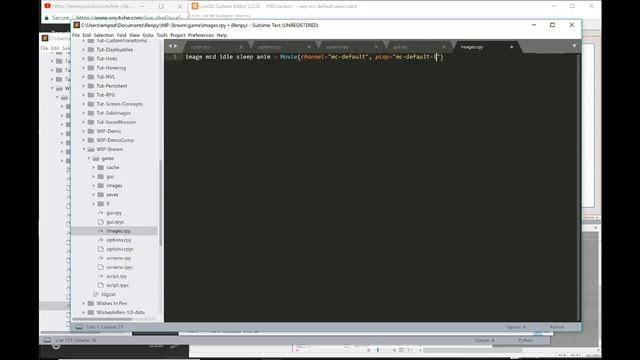Image resolution: width=640 pixels, height=360 pixels.
Task: Click the screens.rpyc file icon
Action: [101, 267]
